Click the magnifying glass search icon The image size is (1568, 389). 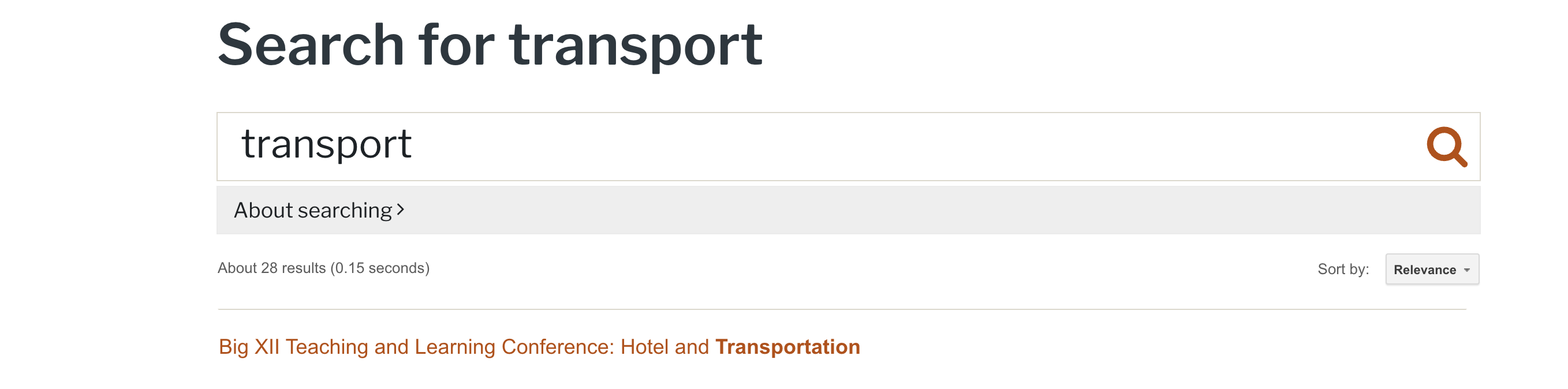coord(1446,147)
